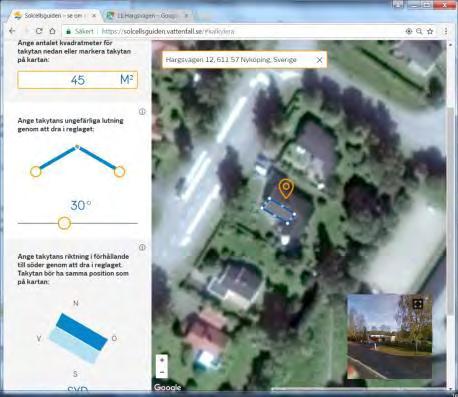Switch to the Hargsvägen Google Maps tab
The image size is (458, 397).
click(147, 16)
